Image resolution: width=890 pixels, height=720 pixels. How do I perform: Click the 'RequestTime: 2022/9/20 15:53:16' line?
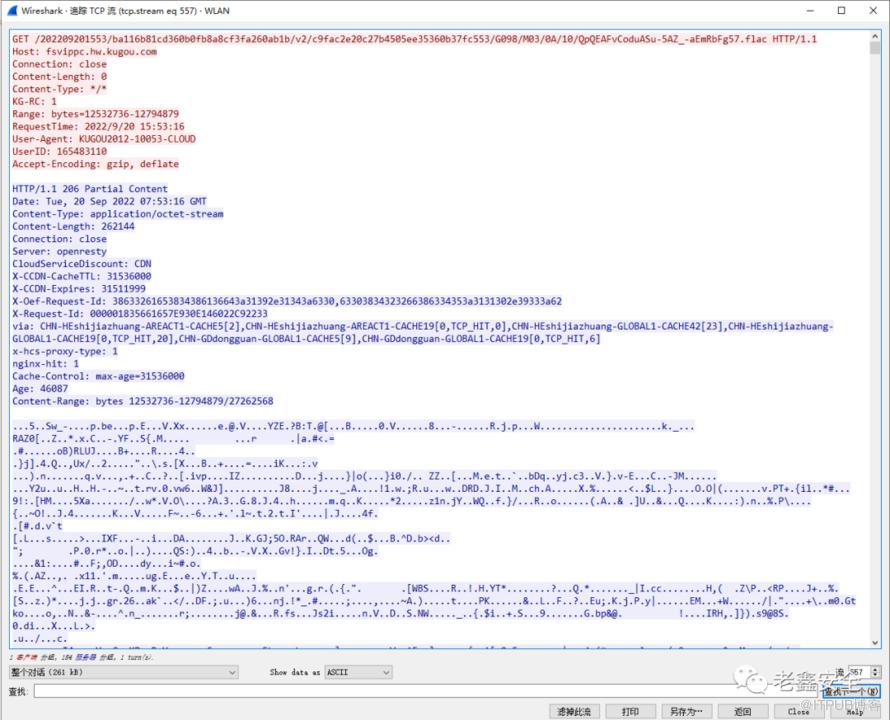point(98,127)
